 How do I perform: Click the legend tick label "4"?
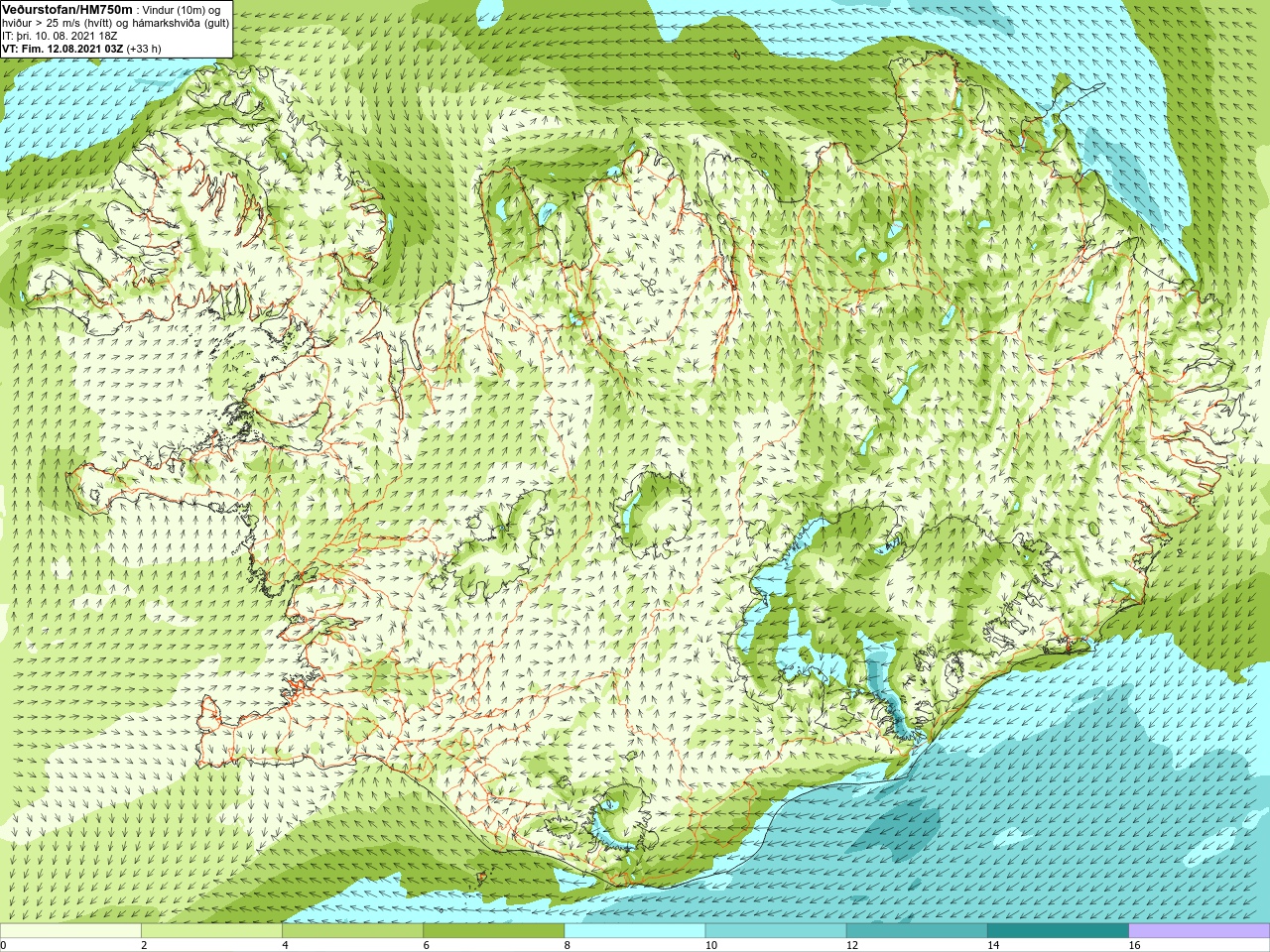pos(285,945)
